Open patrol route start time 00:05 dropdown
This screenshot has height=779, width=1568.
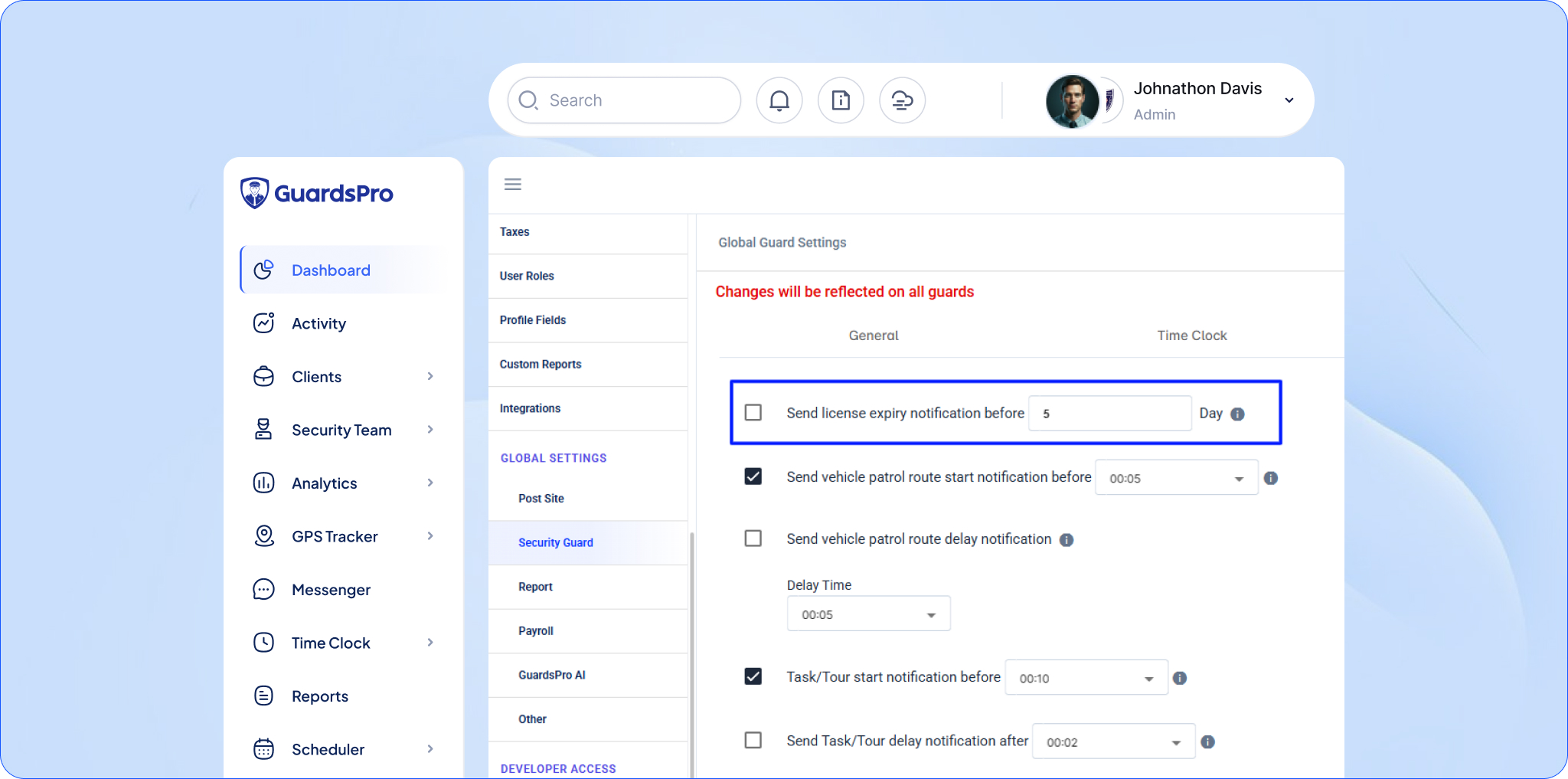tap(1177, 478)
